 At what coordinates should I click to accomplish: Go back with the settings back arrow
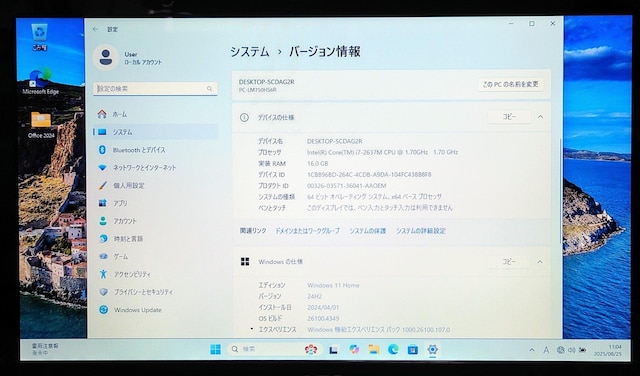[95, 29]
